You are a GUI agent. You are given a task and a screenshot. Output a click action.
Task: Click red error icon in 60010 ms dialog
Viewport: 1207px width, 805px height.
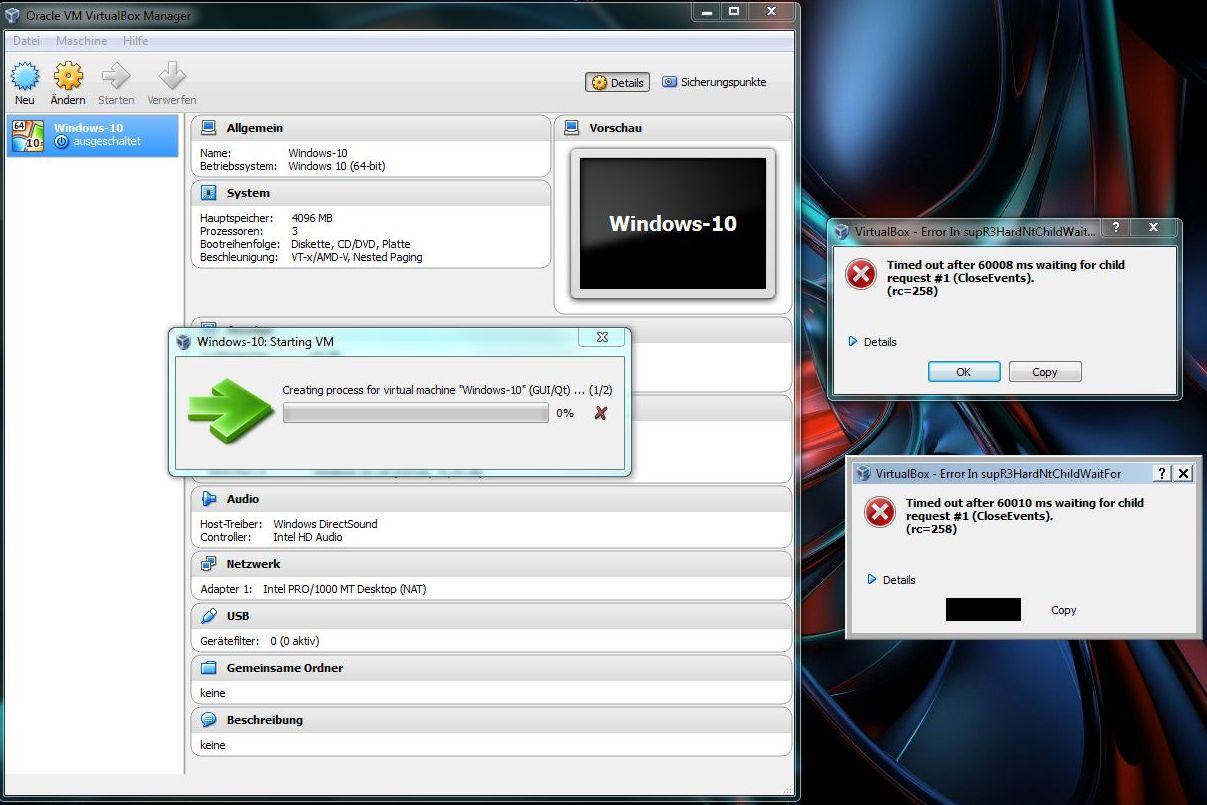[x=880, y=513]
